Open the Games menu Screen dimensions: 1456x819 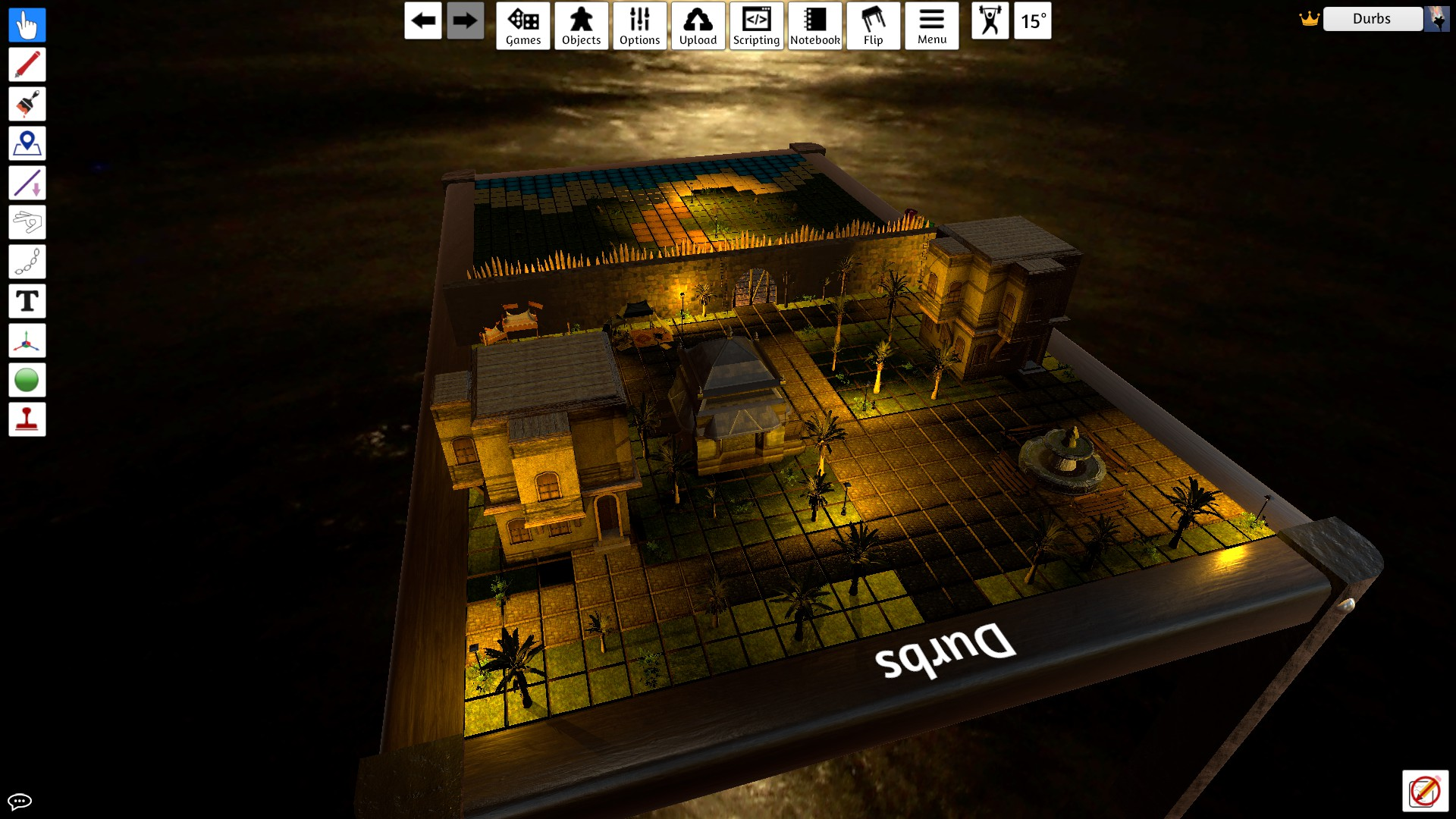(x=523, y=26)
